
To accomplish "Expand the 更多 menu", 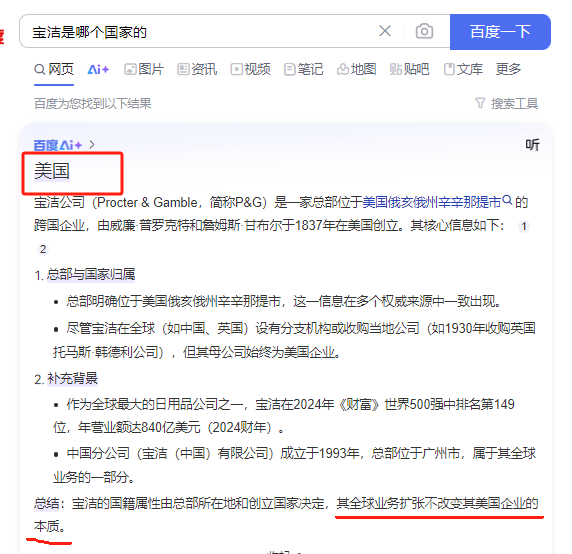I will tap(508, 69).
